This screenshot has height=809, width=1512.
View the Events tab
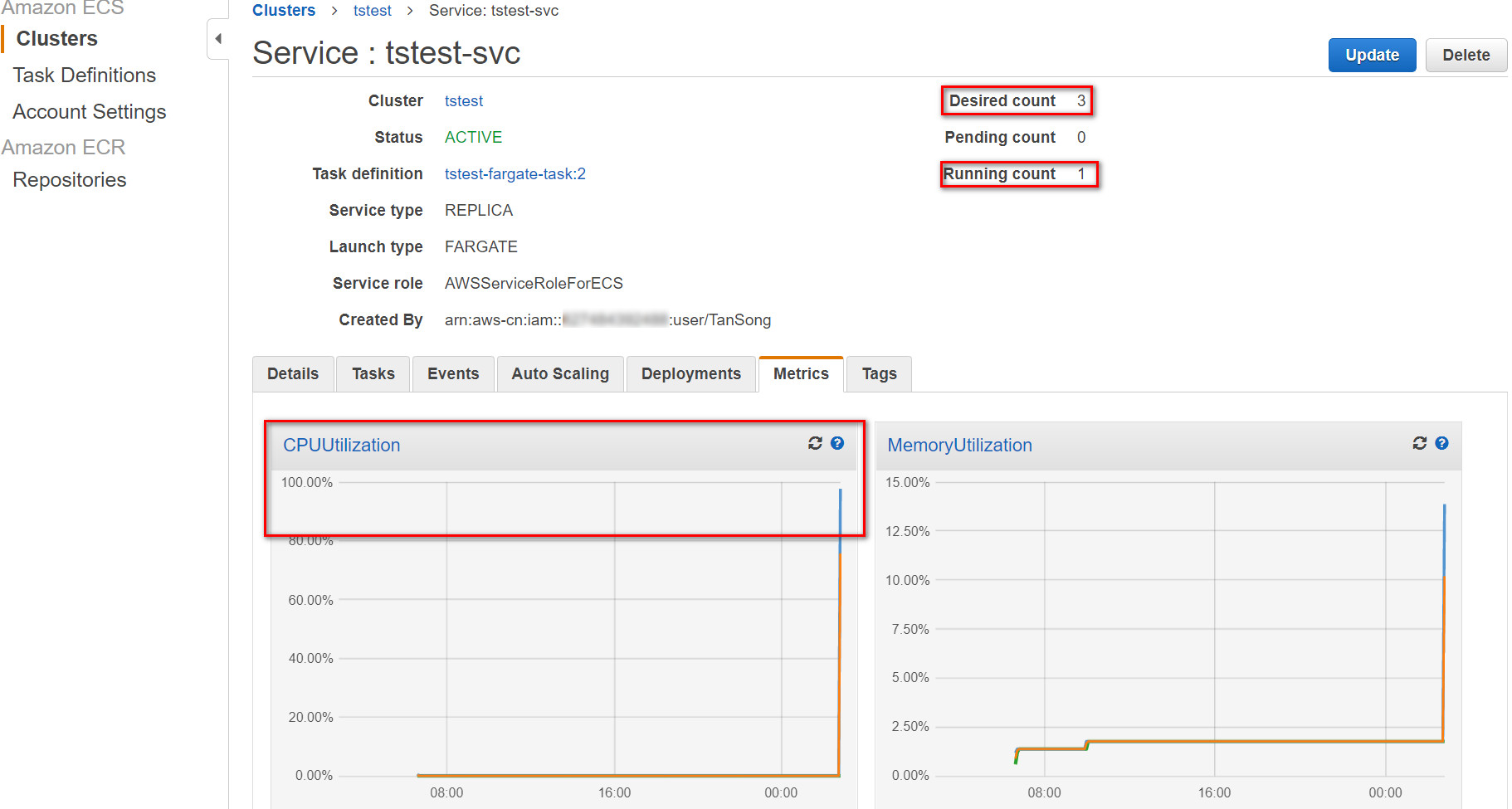point(453,374)
